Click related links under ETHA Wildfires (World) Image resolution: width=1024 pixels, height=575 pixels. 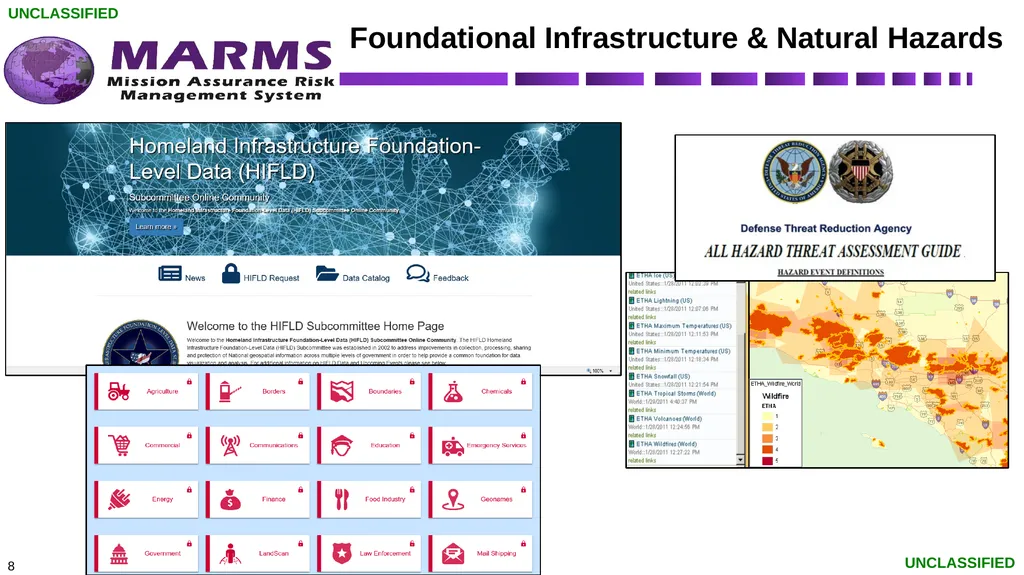642,461
